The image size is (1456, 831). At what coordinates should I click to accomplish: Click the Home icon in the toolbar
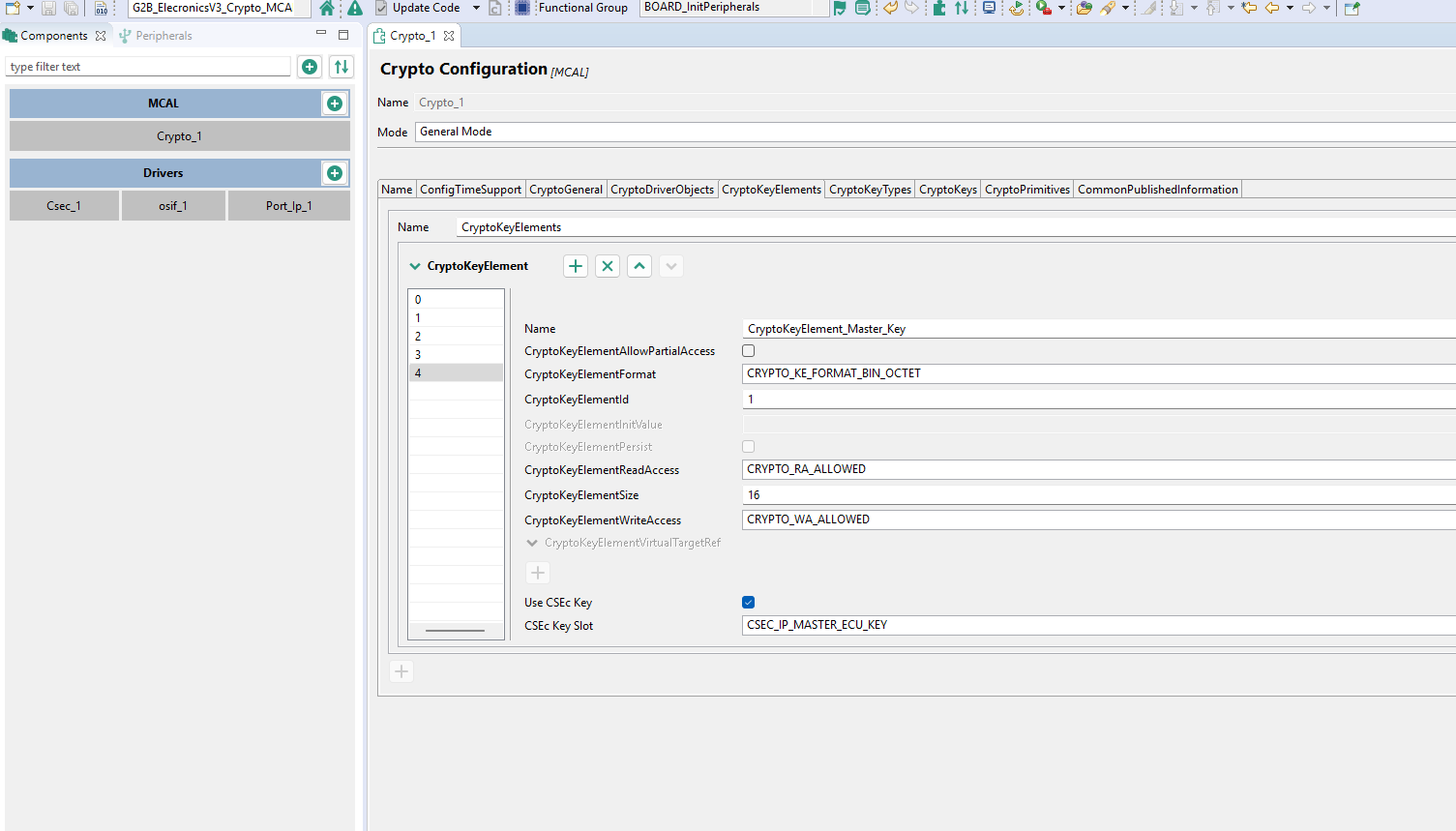point(327,8)
